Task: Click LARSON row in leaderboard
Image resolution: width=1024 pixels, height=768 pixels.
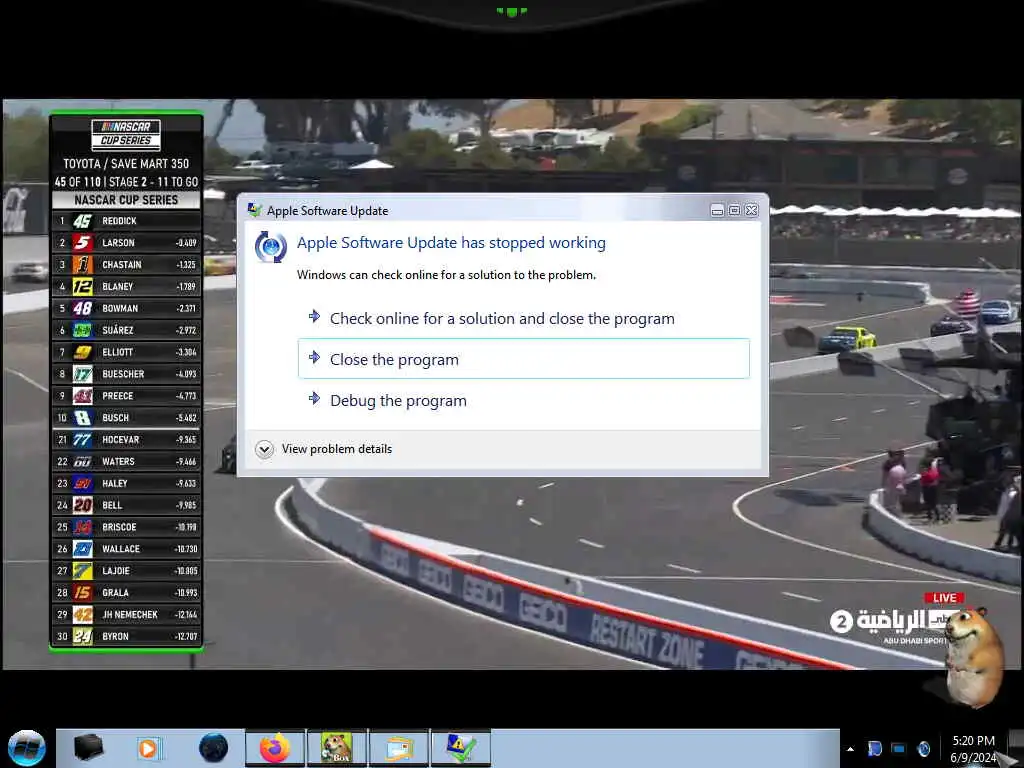Action: [x=126, y=242]
